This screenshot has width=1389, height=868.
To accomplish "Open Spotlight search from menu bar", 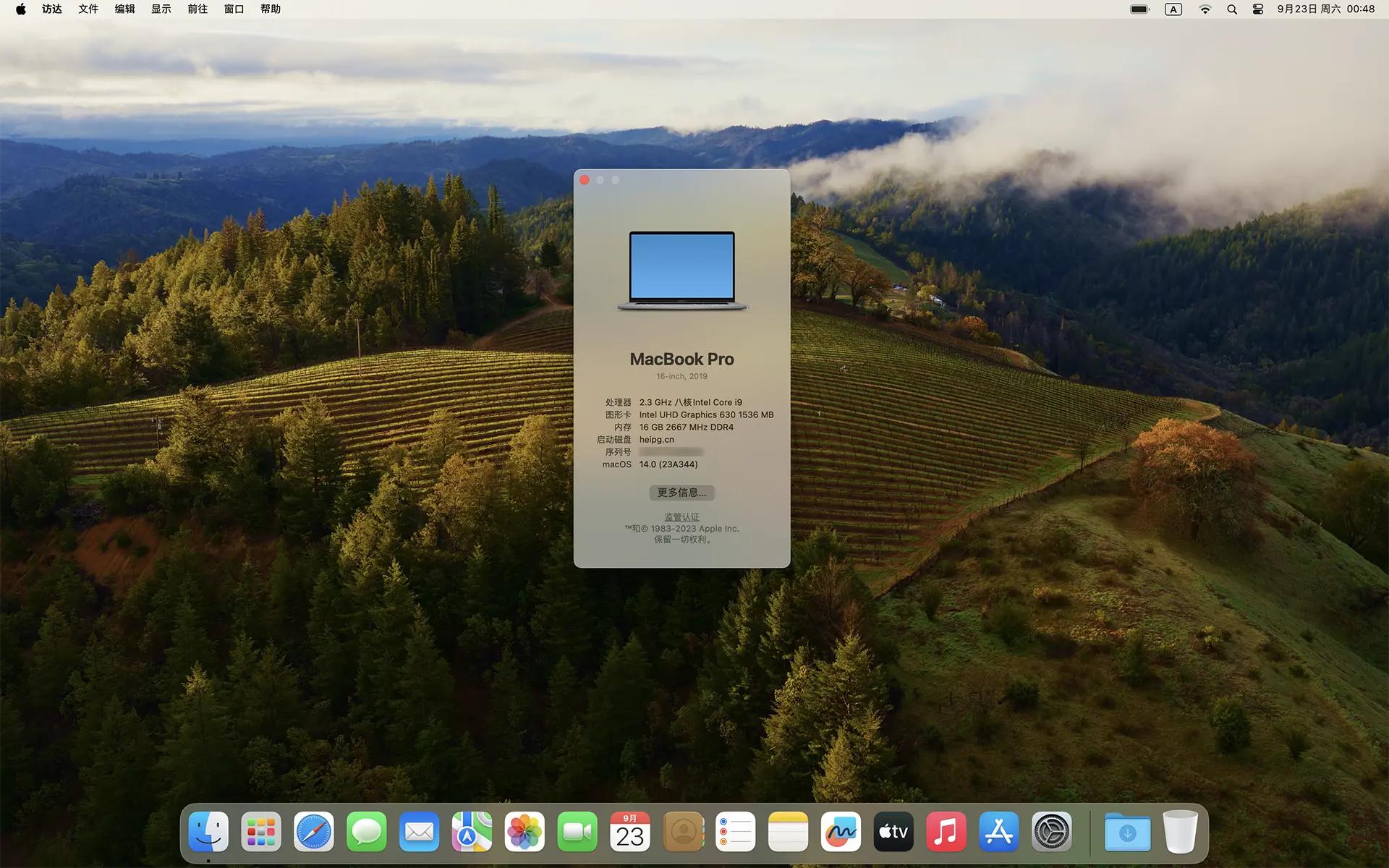I will coord(1232,9).
